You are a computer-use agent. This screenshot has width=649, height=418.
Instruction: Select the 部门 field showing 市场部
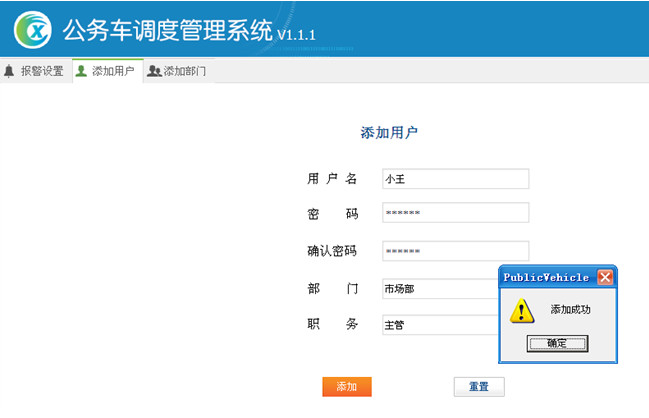(x=438, y=289)
